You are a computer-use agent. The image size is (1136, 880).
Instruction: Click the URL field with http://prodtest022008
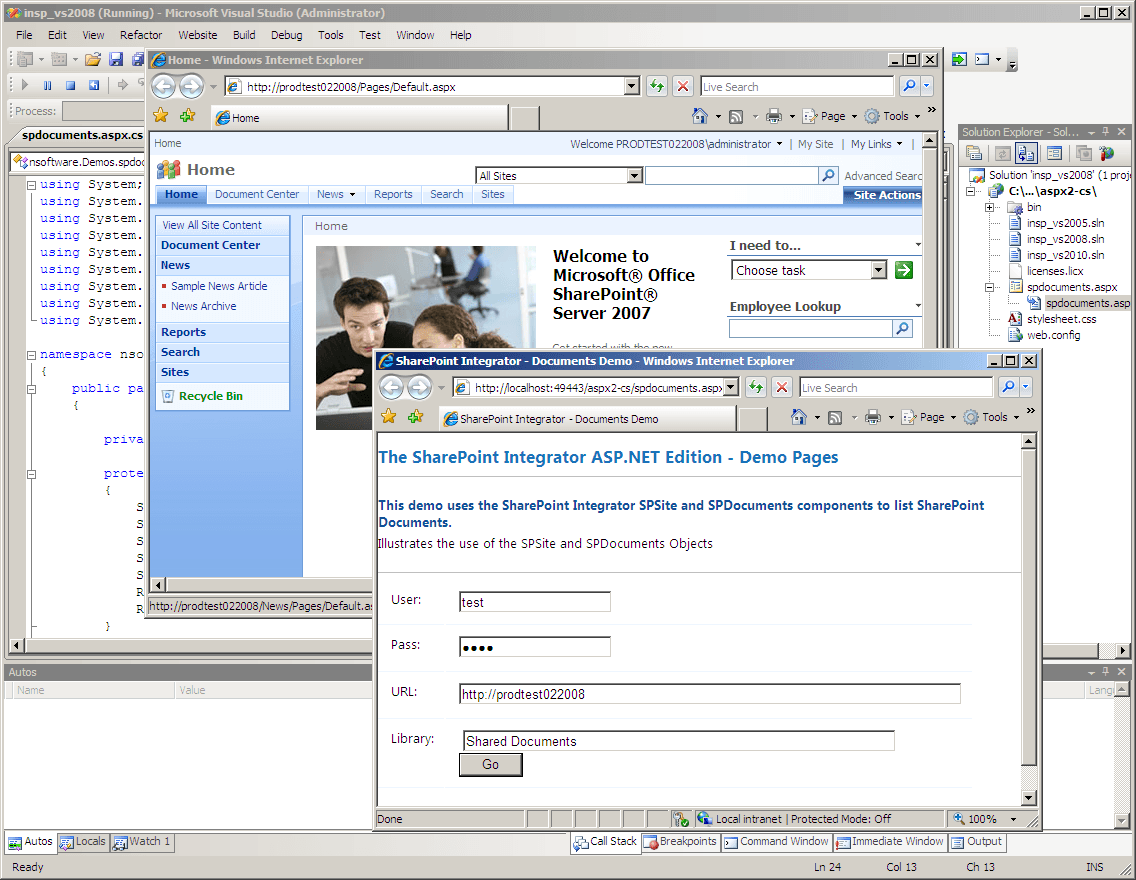click(x=710, y=694)
